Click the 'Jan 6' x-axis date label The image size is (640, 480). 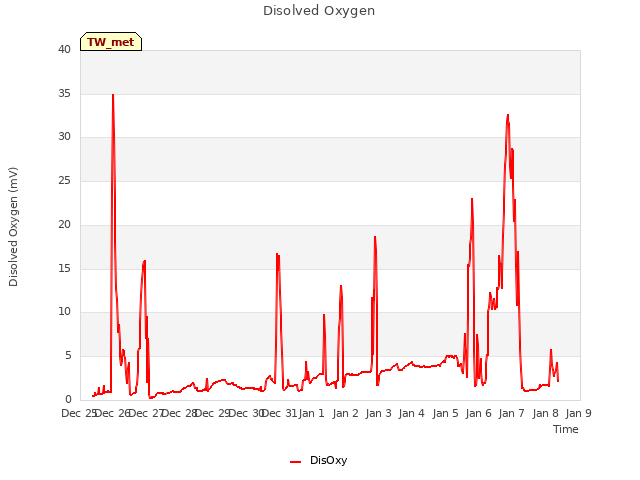[478, 413]
